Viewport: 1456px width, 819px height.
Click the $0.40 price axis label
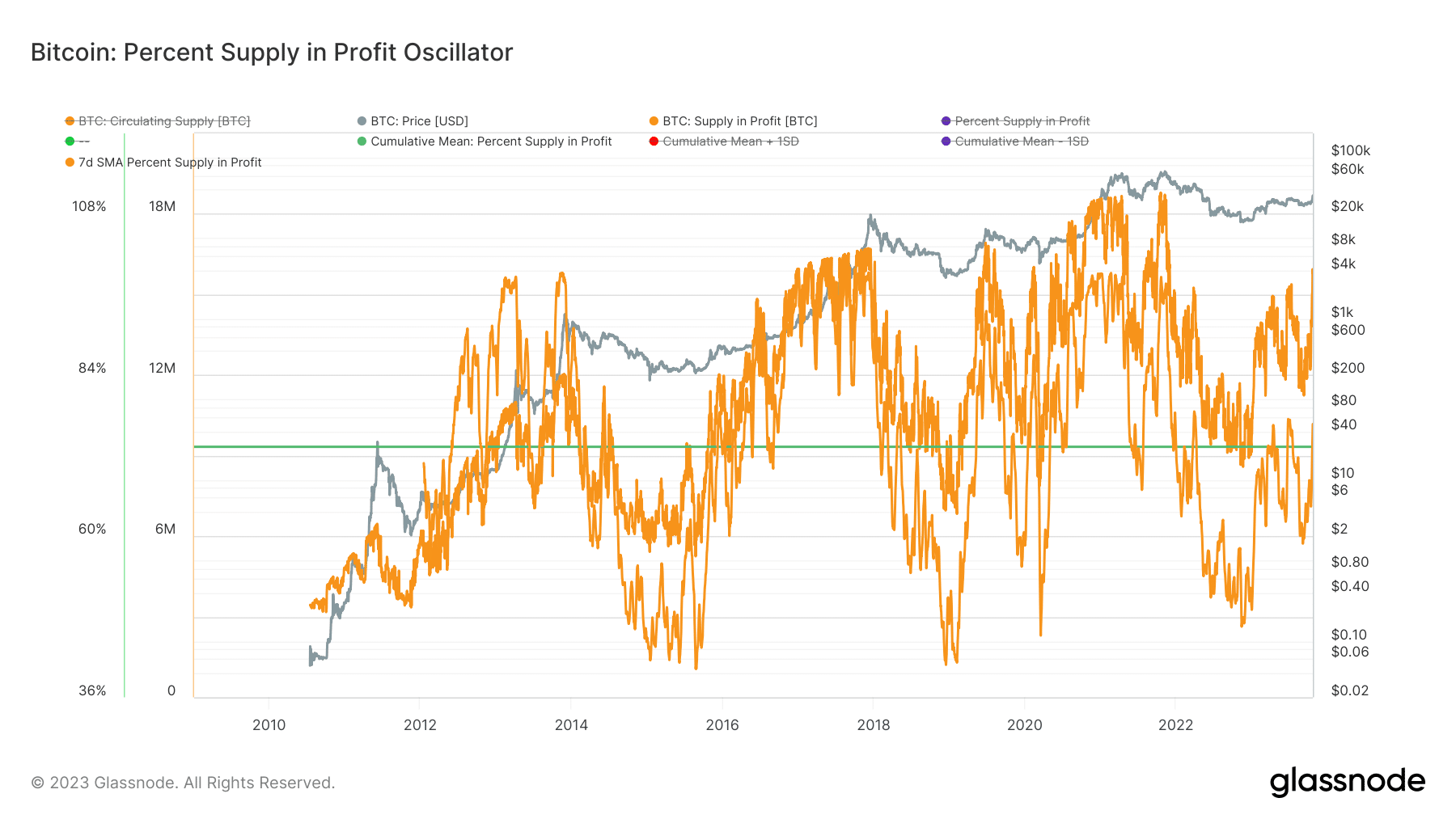[x=1350, y=586]
